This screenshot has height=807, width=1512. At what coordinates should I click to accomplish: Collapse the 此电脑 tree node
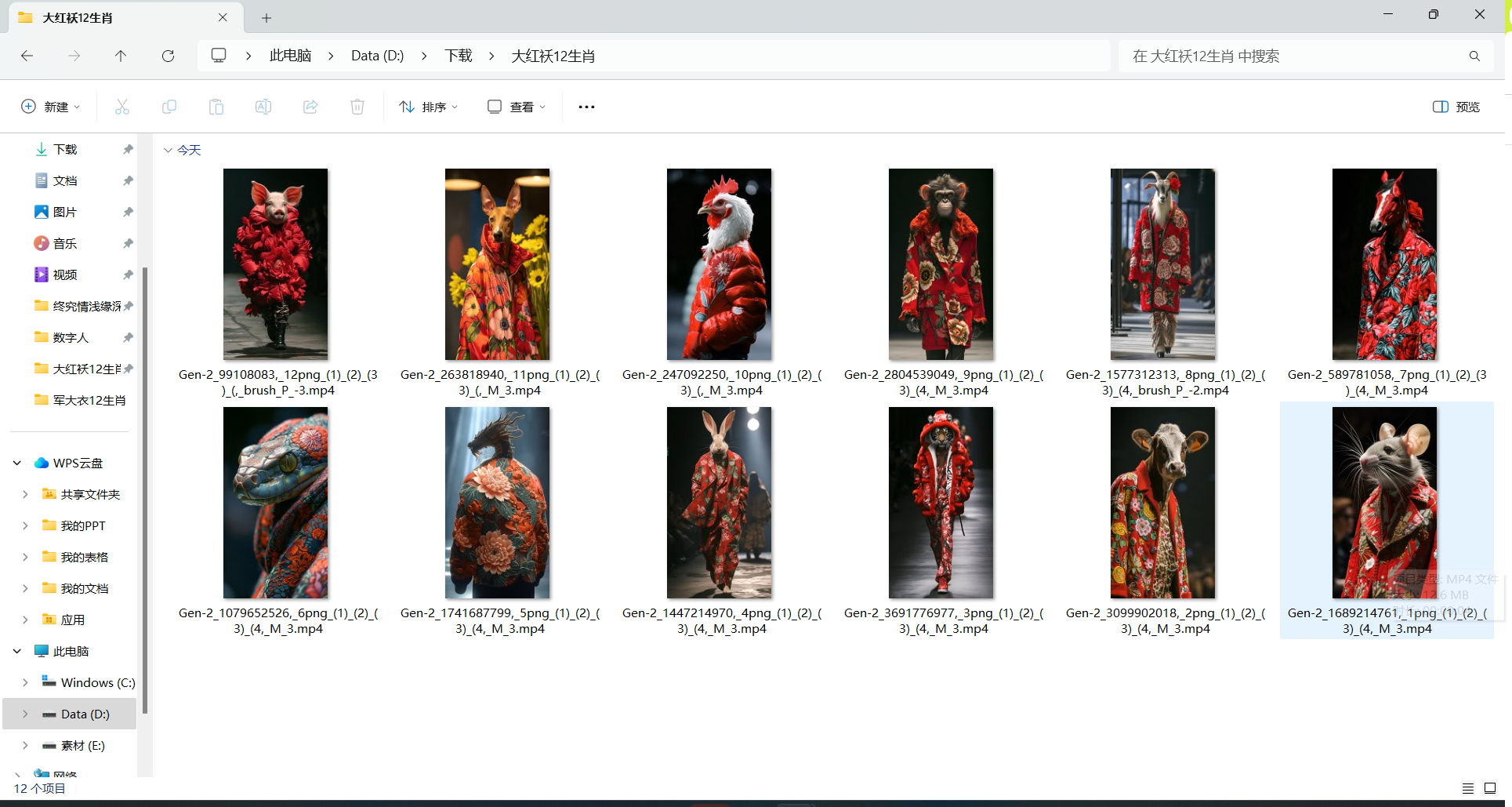tap(17, 651)
